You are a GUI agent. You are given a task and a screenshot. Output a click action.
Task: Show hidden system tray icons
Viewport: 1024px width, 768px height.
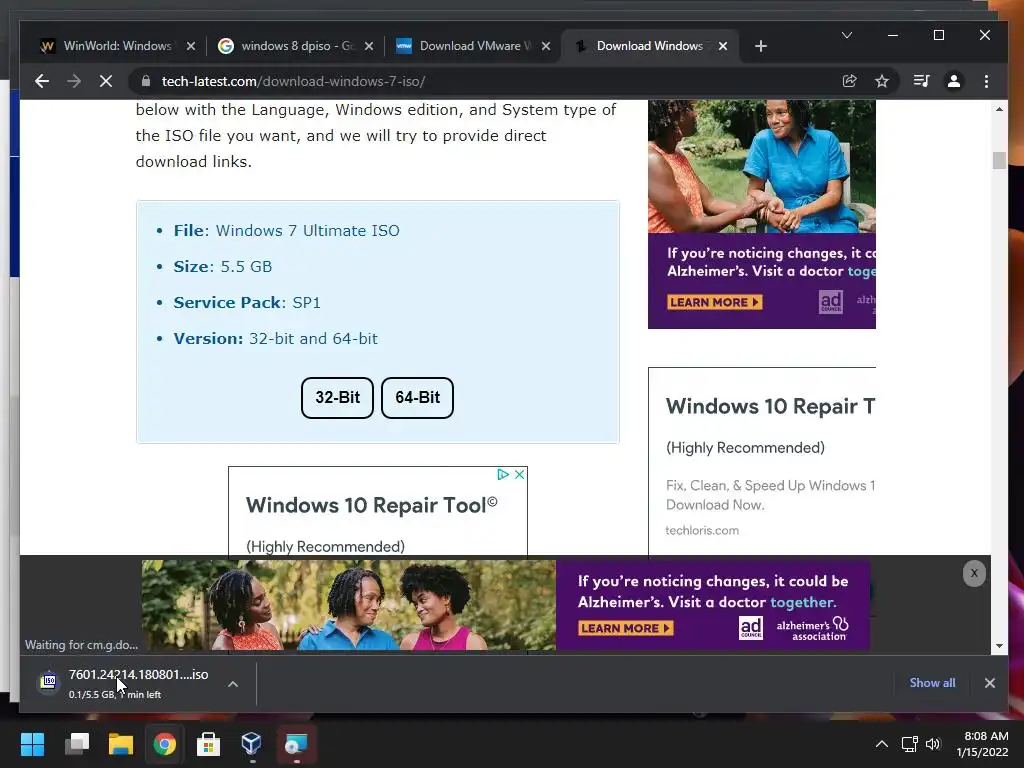click(882, 744)
